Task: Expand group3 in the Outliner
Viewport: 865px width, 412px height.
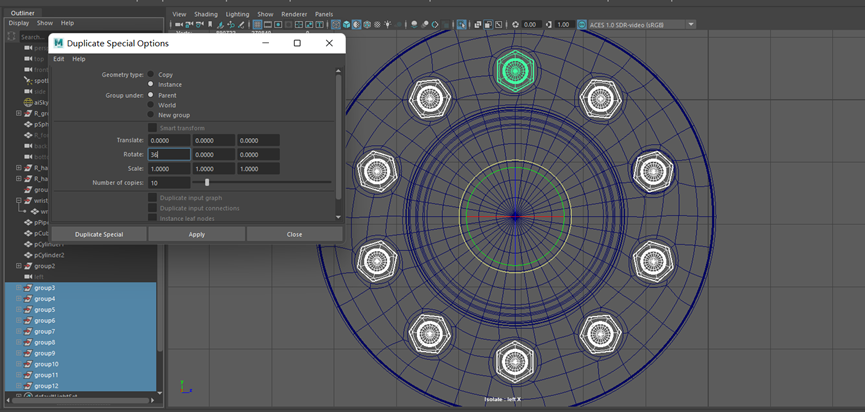Action: [19, 288]
